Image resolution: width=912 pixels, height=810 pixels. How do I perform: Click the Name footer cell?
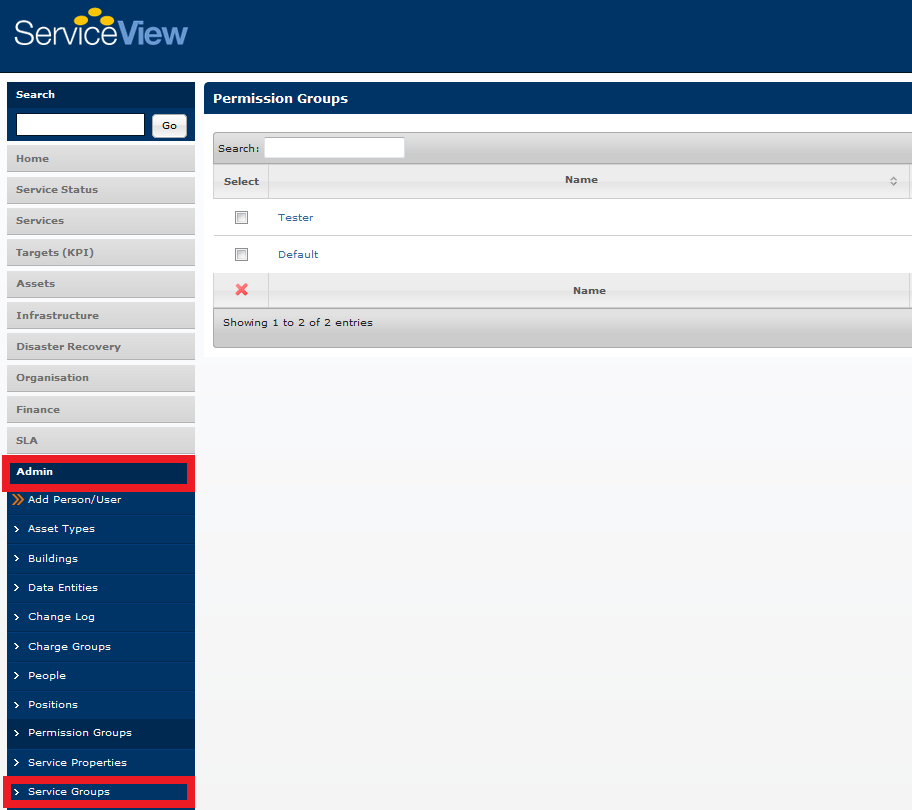[589, 290]
